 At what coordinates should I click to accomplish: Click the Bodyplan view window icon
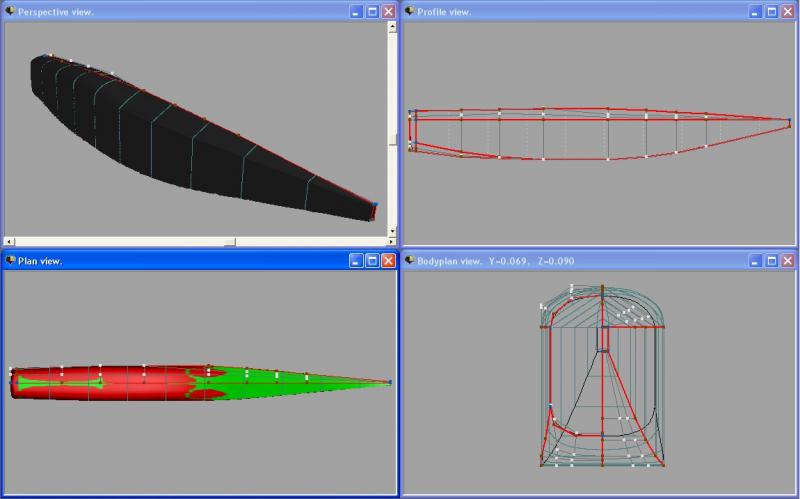(x=410, y=261)
